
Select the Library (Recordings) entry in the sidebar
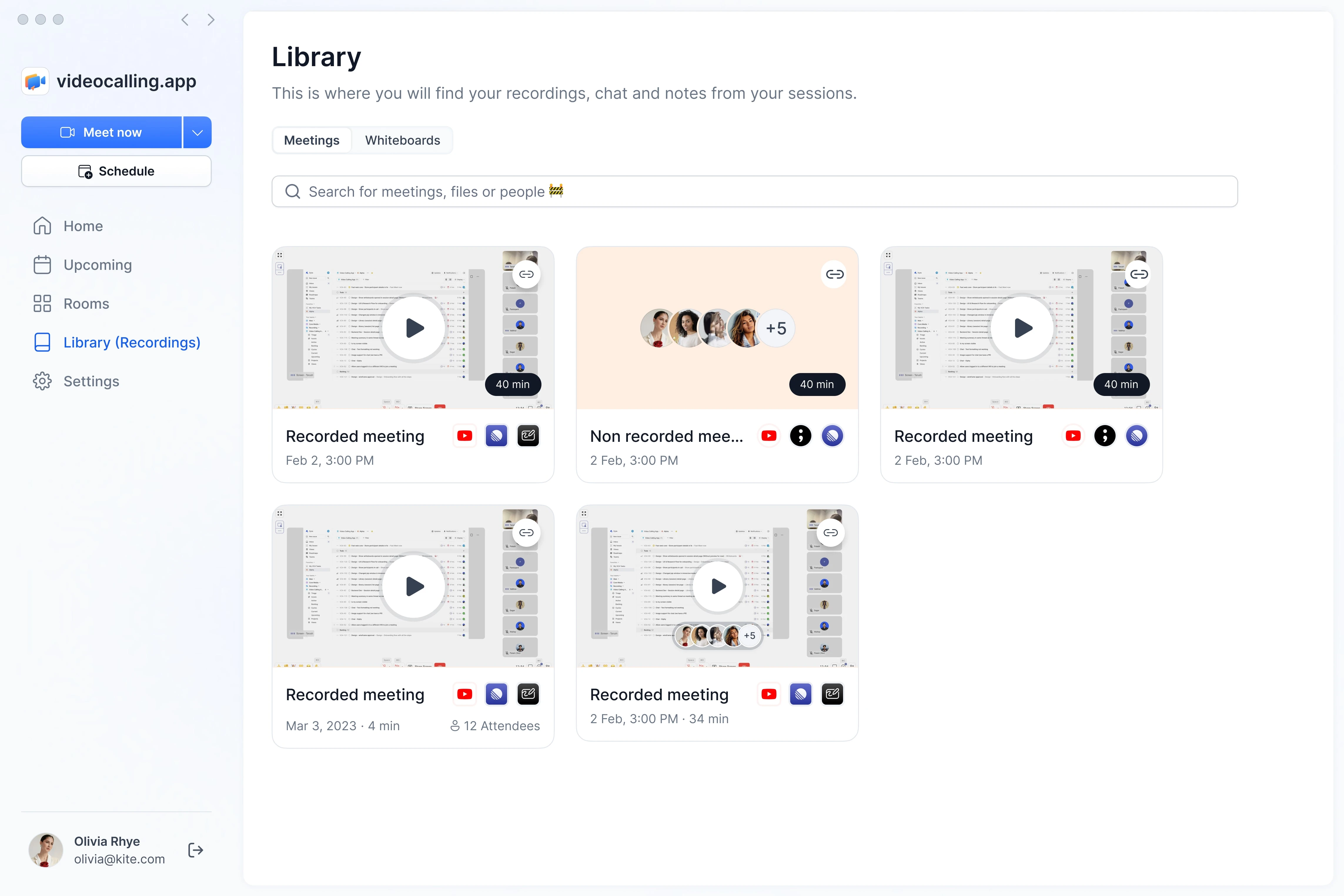(x=131, y=342)
